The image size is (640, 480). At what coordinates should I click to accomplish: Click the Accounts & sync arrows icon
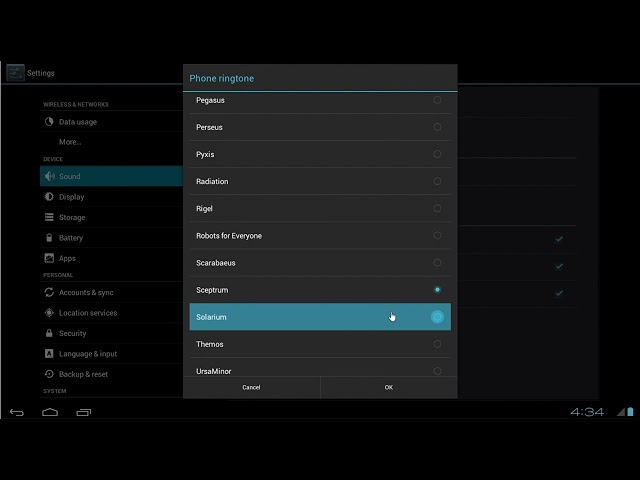[49, 292]
